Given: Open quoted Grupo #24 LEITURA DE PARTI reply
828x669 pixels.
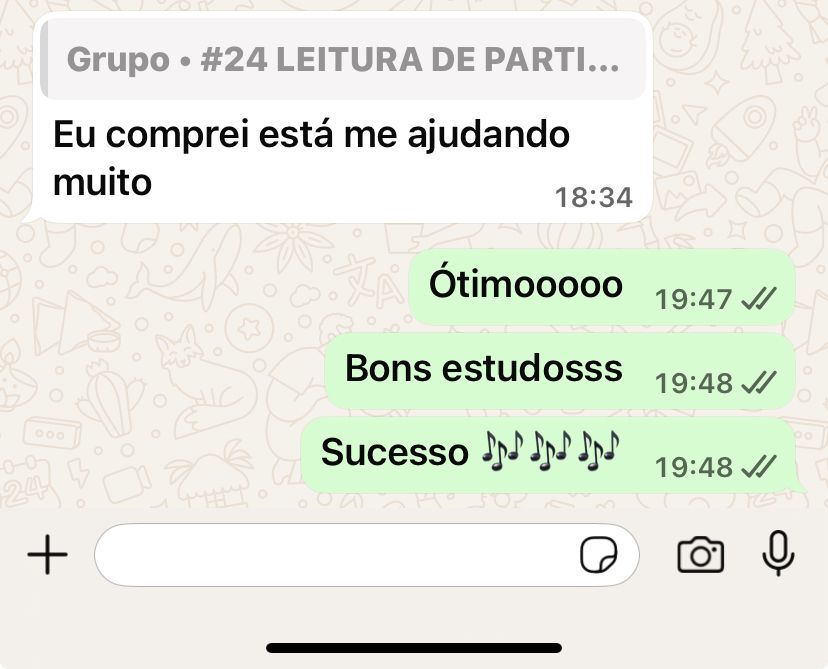Looking at the screenshot, I should tap(343, 59).
